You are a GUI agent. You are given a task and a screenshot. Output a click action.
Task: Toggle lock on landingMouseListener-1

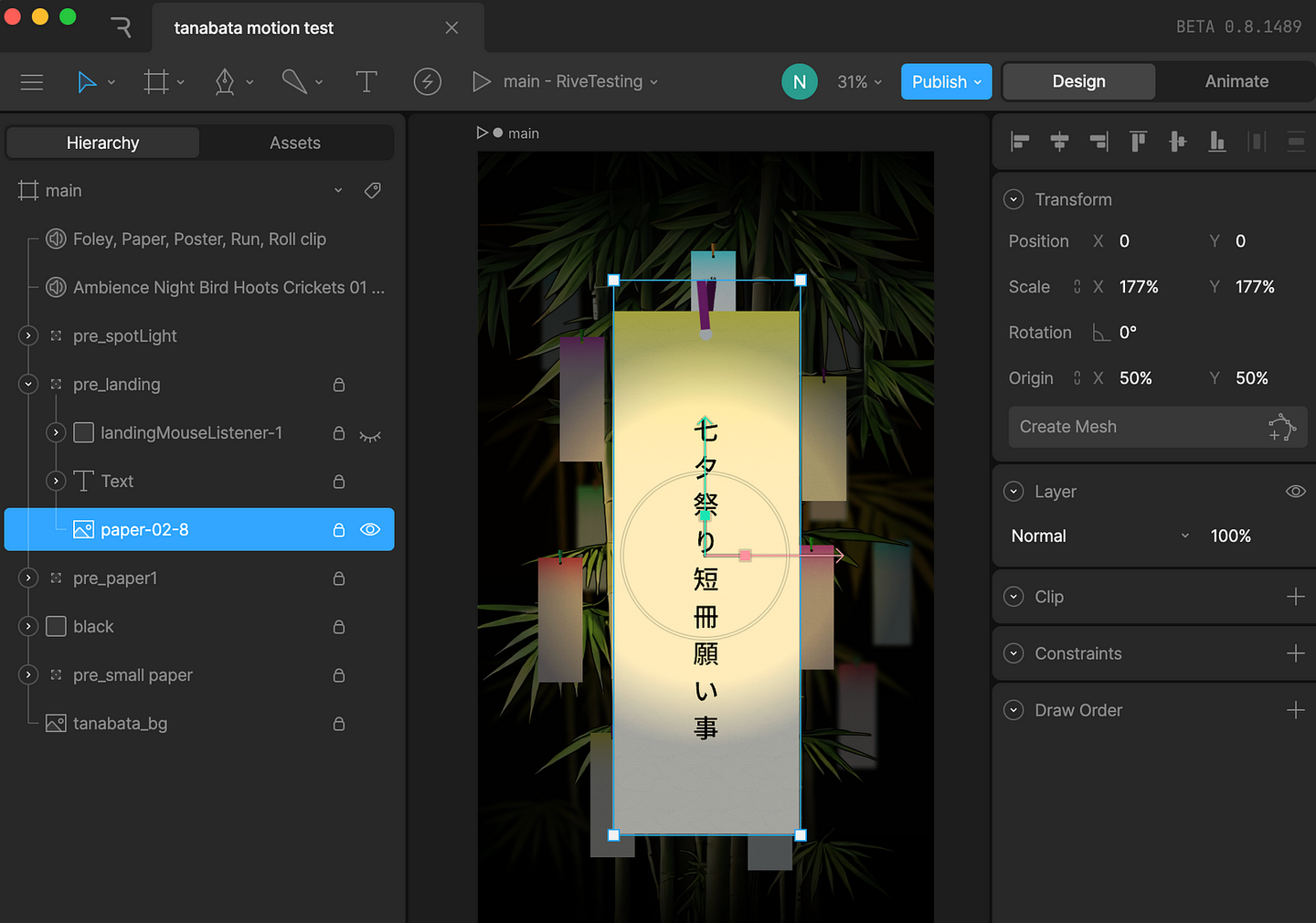pos(339,433)
